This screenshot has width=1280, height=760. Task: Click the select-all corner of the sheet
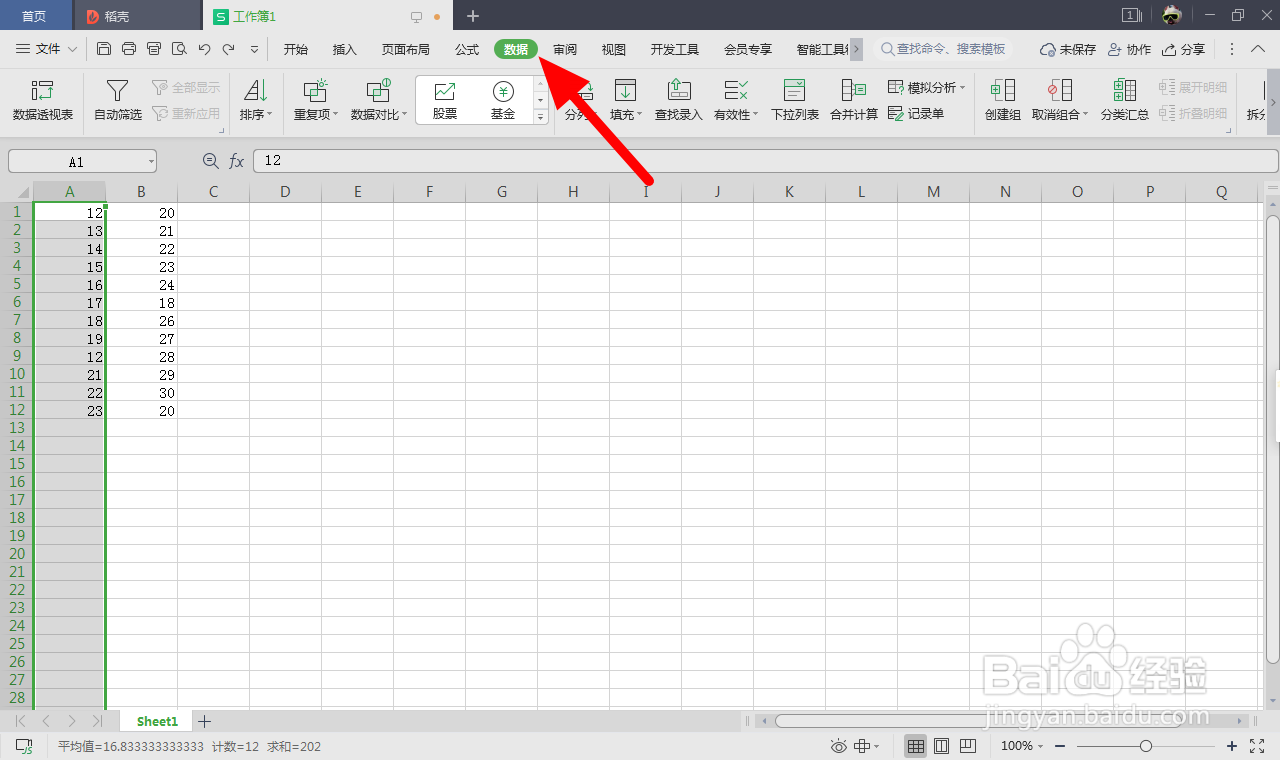16,191
